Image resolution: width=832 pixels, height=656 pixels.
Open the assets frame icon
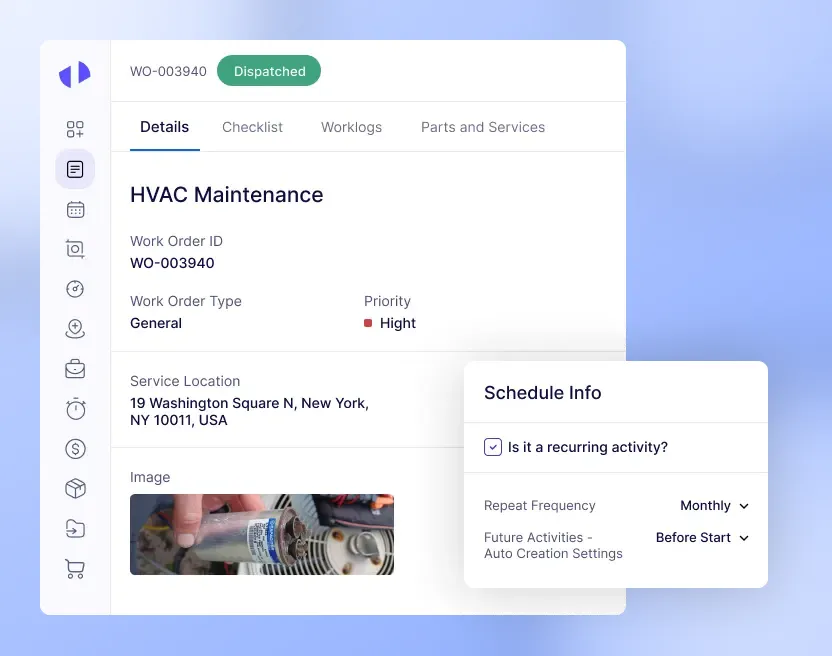click(75, 249)
